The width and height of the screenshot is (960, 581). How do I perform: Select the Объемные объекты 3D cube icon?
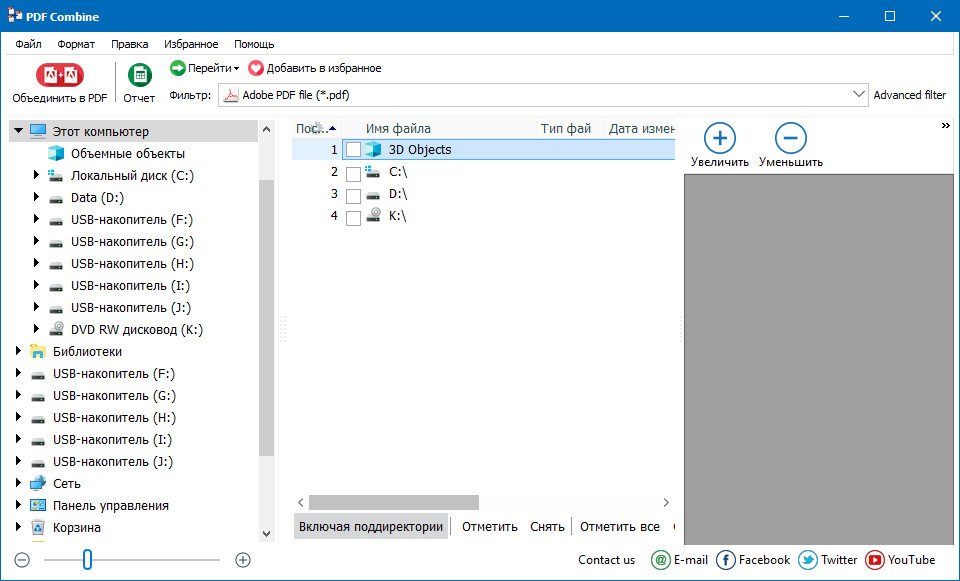[x=56, y=153]
